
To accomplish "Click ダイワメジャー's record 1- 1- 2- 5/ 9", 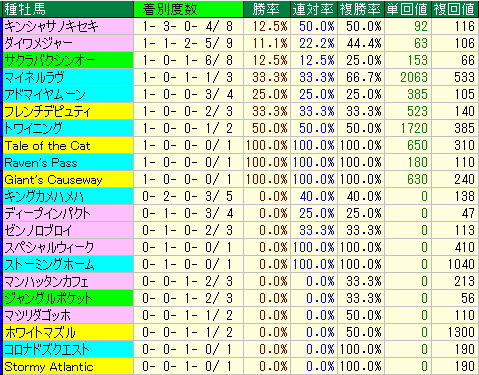I will [x=188, y=43].
